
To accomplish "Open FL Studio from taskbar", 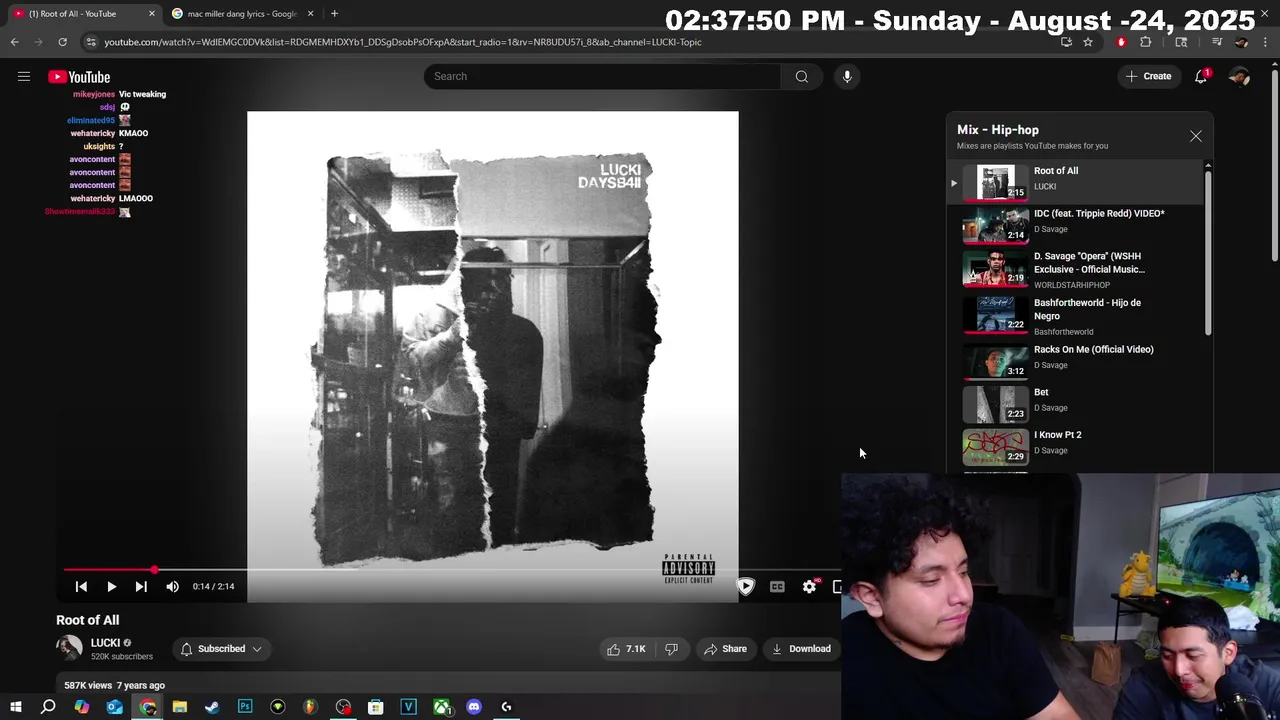I will (x=310, y=707).
